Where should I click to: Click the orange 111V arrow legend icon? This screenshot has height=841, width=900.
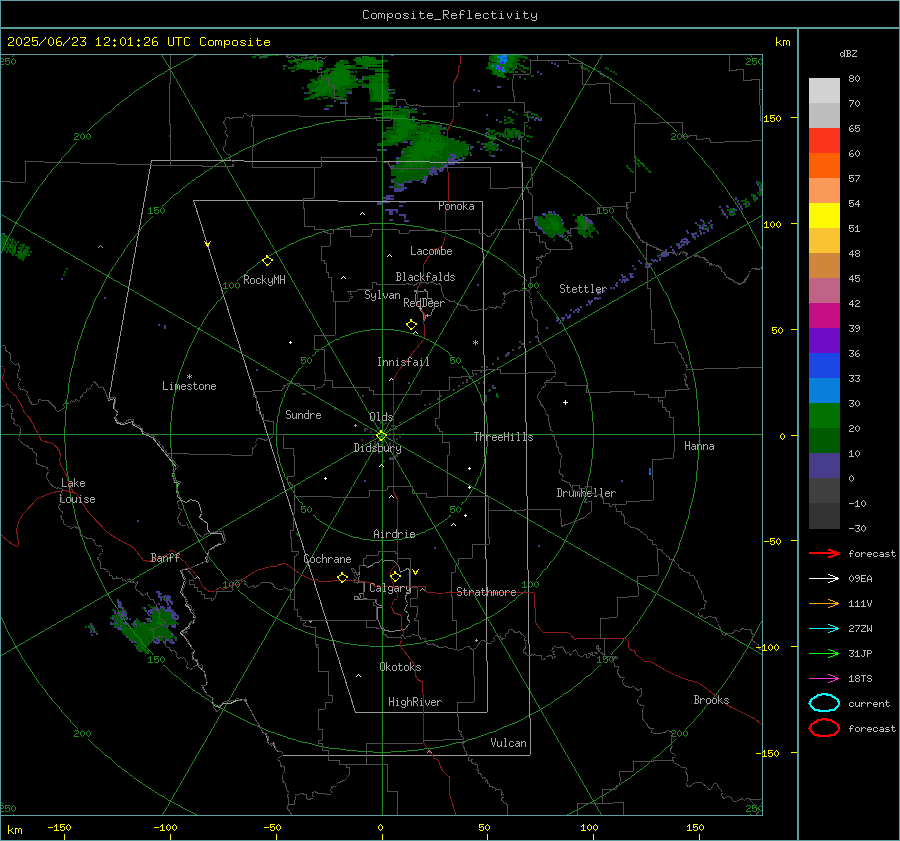pos(824,603)
